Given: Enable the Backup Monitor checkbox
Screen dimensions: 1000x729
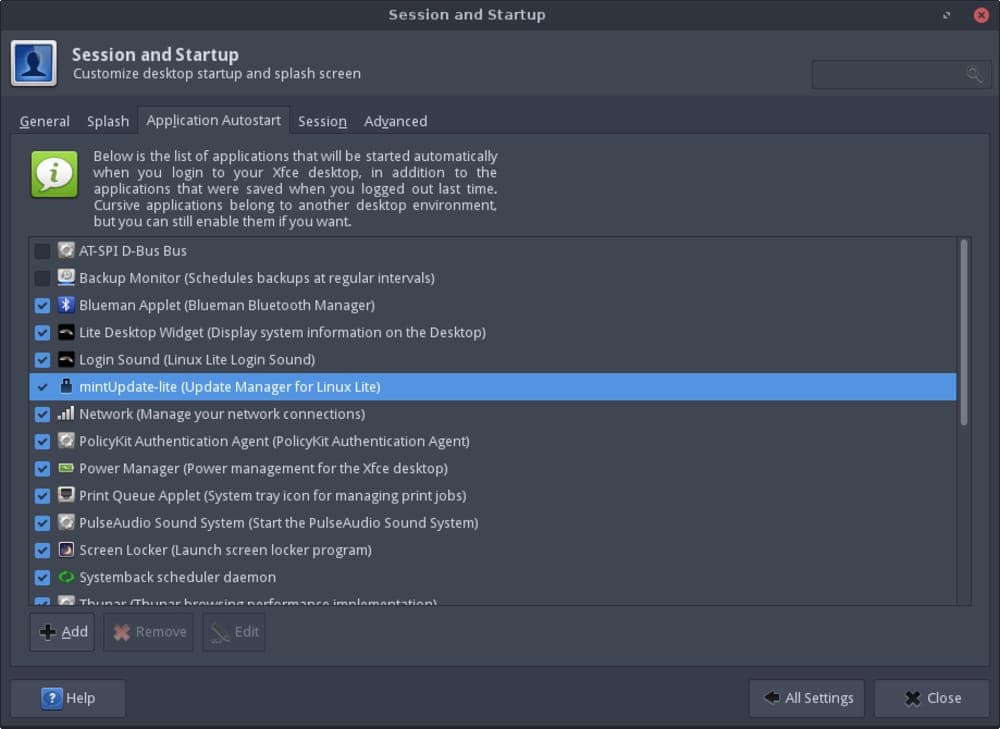Looking at the screenshot, I should [42, 279].
